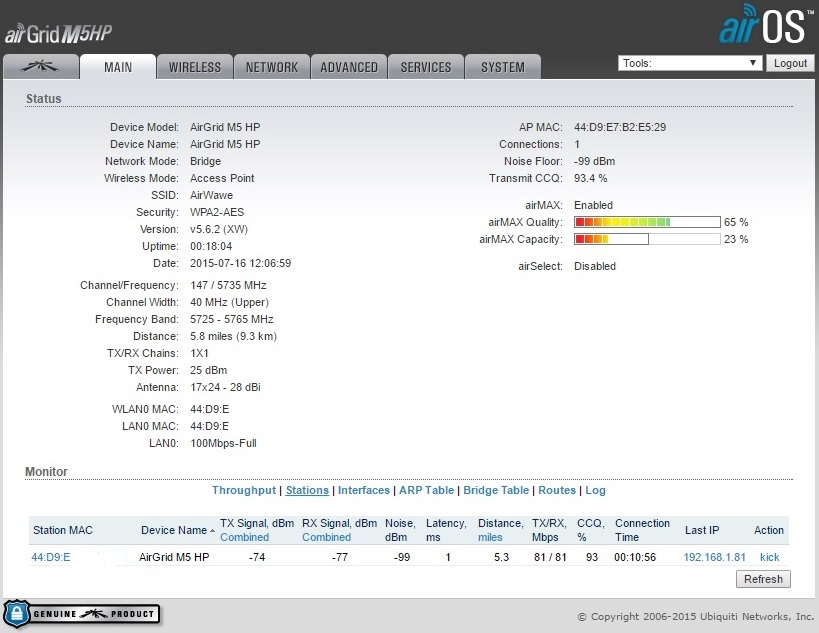Click the Wireless Mode value Access Point
This screenshot has width=819, height=633.
(x=222, y=178)
